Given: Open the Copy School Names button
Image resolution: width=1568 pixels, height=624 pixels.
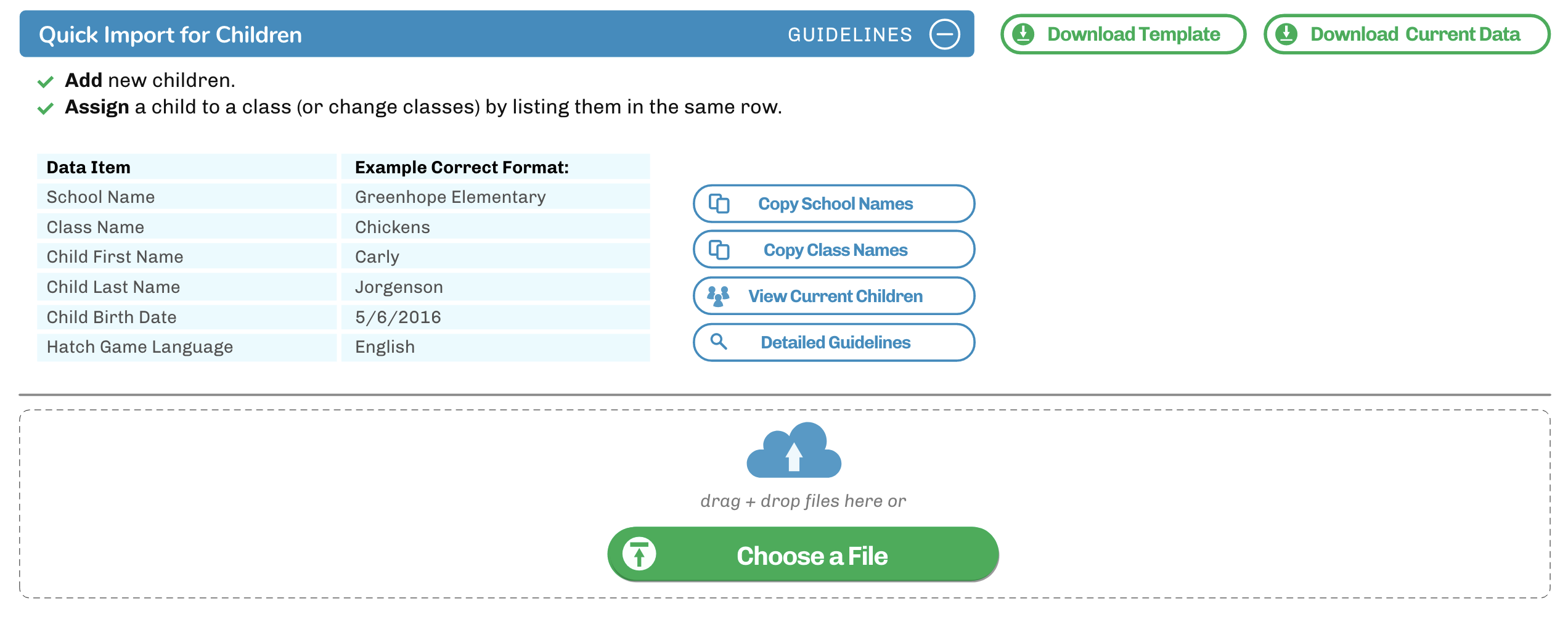Looking at the screenshot, I should (x=835, y=203).
